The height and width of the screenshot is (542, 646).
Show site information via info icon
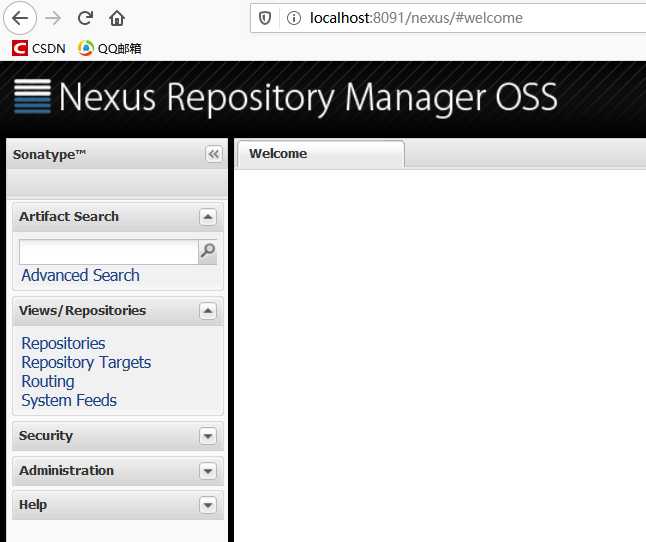click(x=294, y=18)
